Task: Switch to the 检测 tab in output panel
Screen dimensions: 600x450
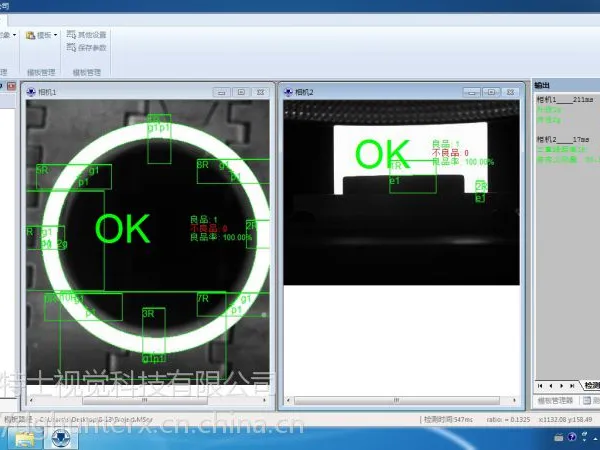Action: click(592, 386)
